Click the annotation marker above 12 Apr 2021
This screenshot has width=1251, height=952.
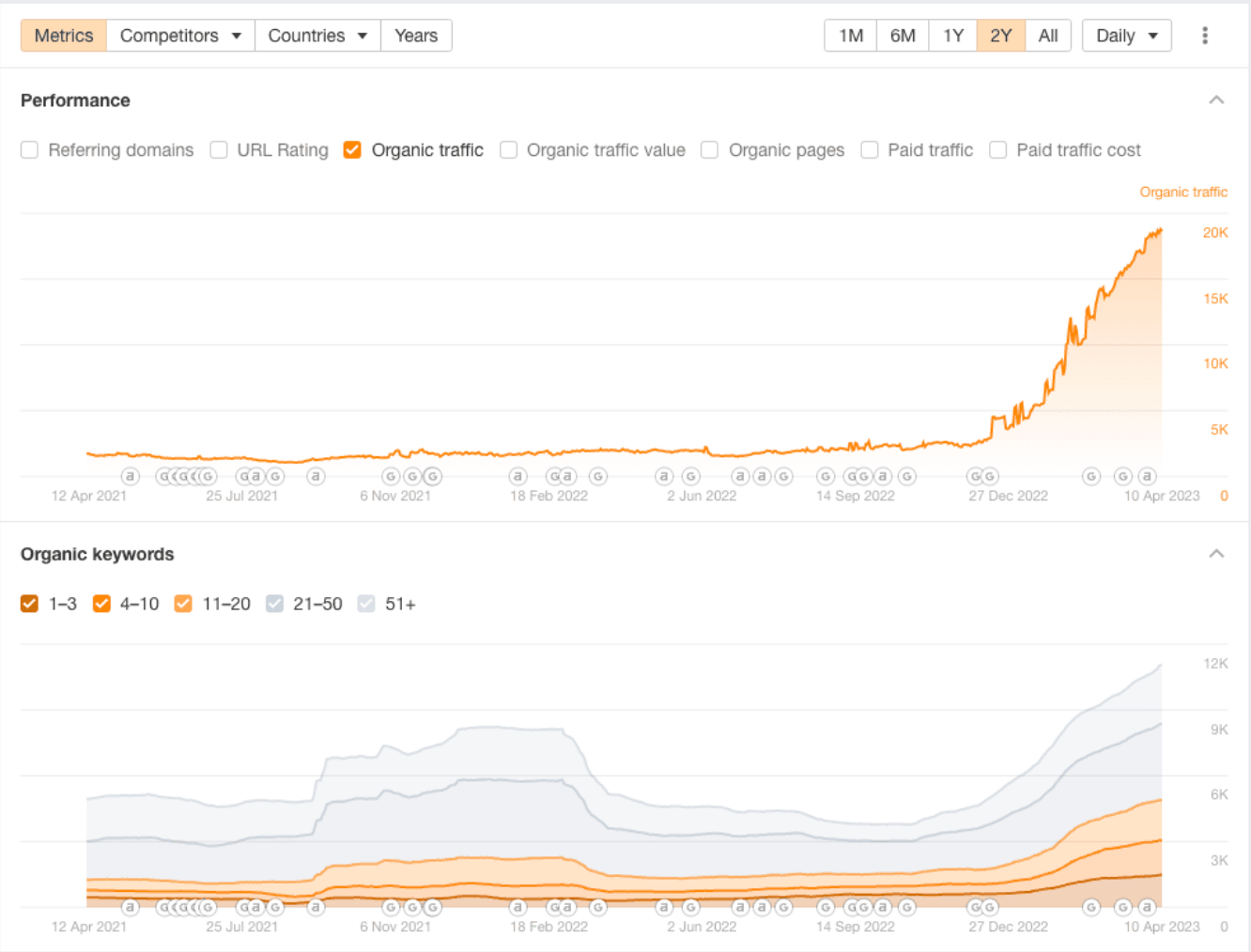131,477
